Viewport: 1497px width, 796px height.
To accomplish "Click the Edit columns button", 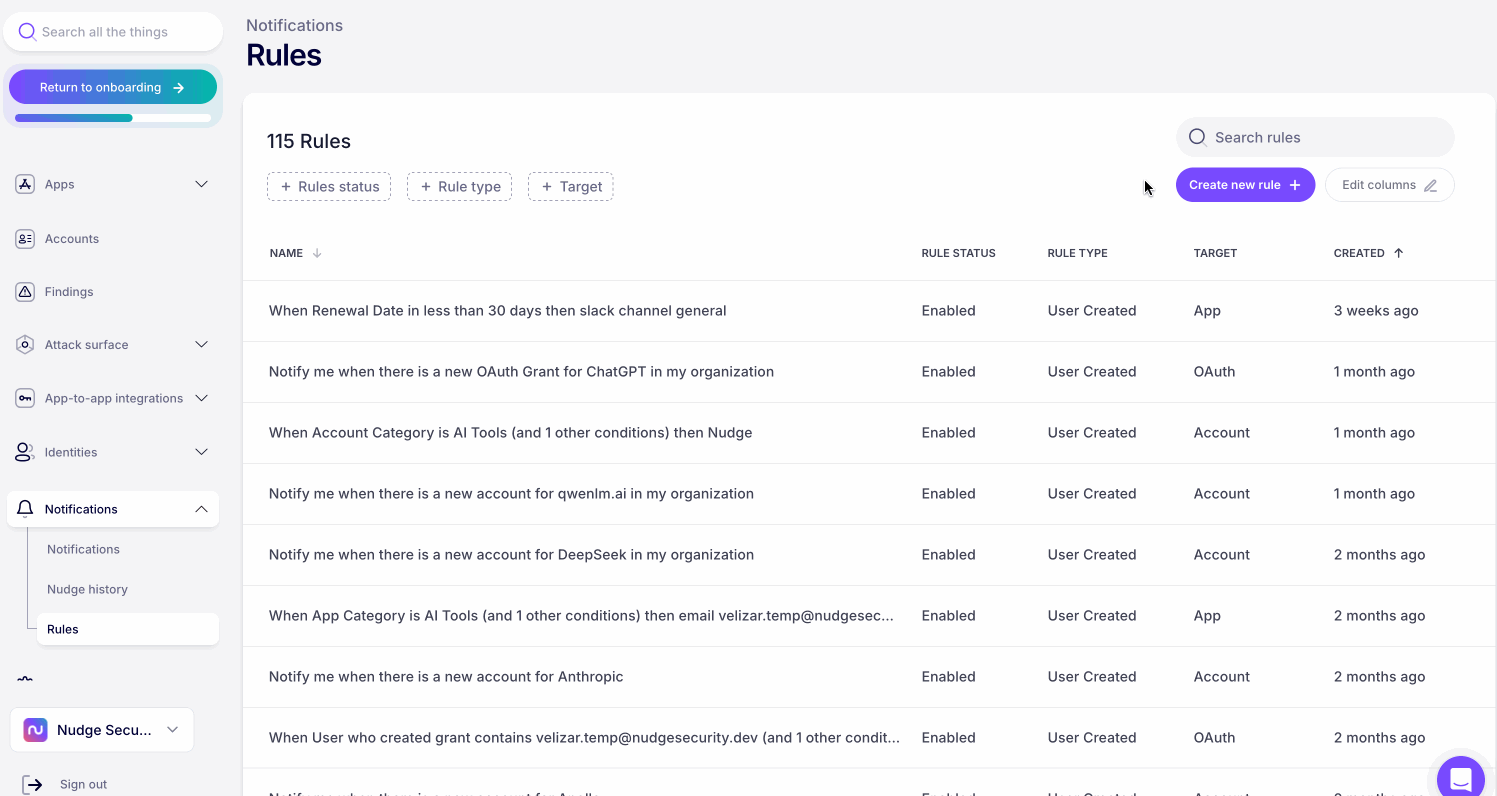I will (x=1389, y=185).
